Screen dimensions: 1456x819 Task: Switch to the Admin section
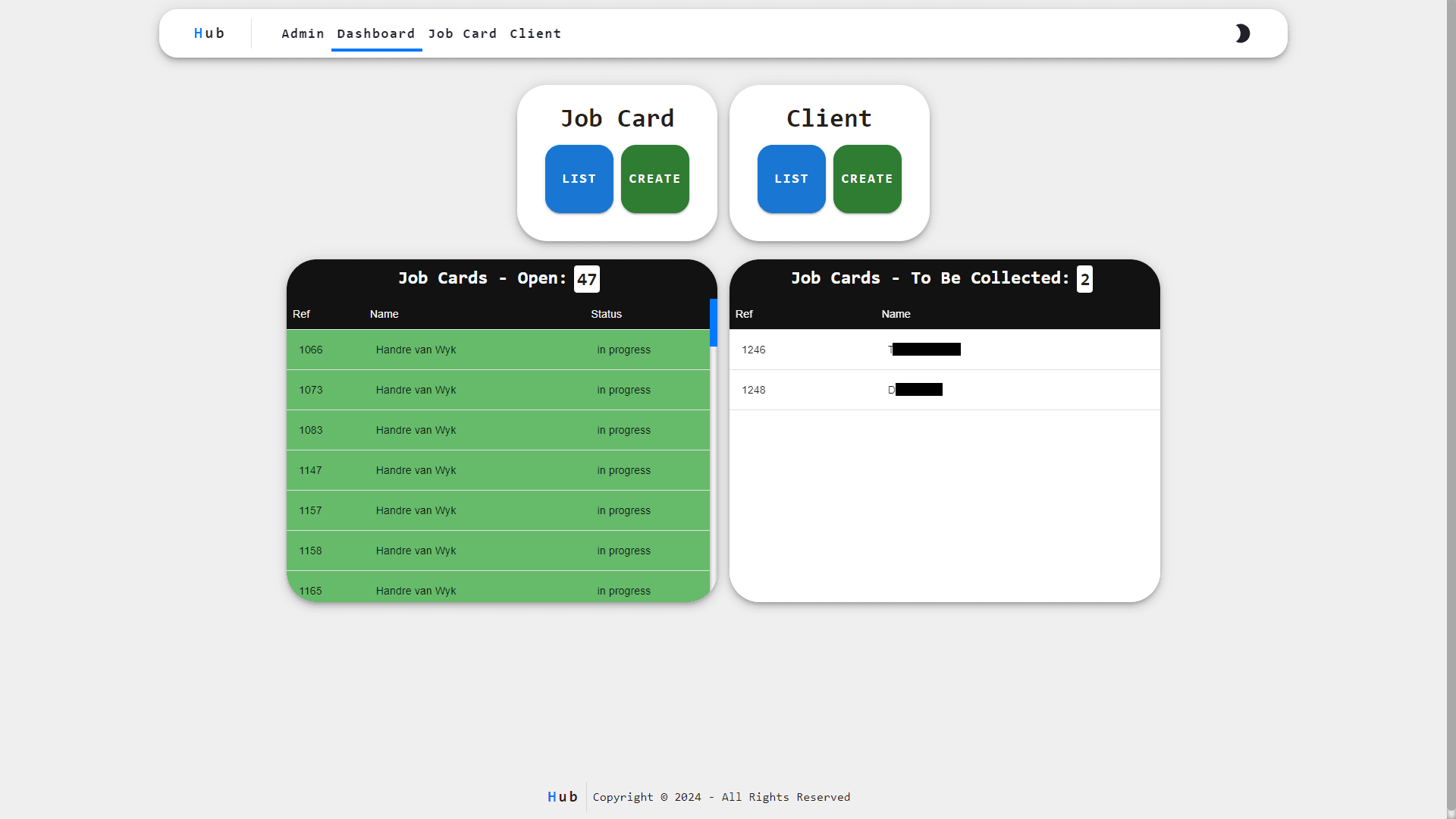tap(303, 33)
